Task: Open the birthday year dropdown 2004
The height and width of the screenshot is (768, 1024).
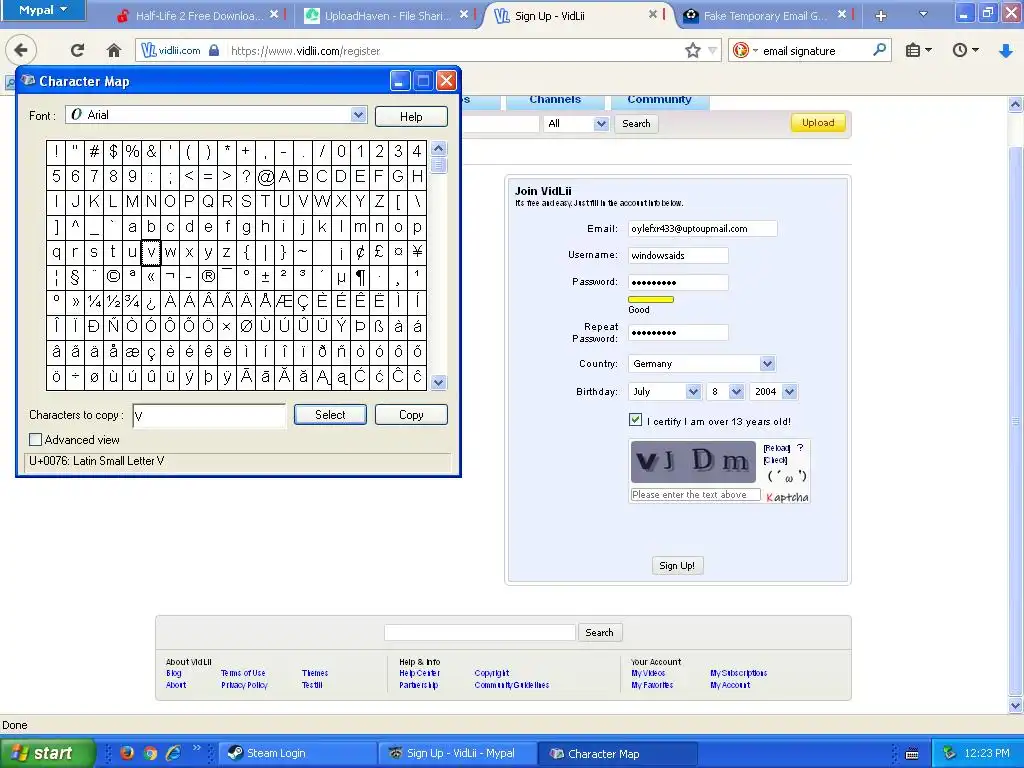Action: [x=790, y=392]
